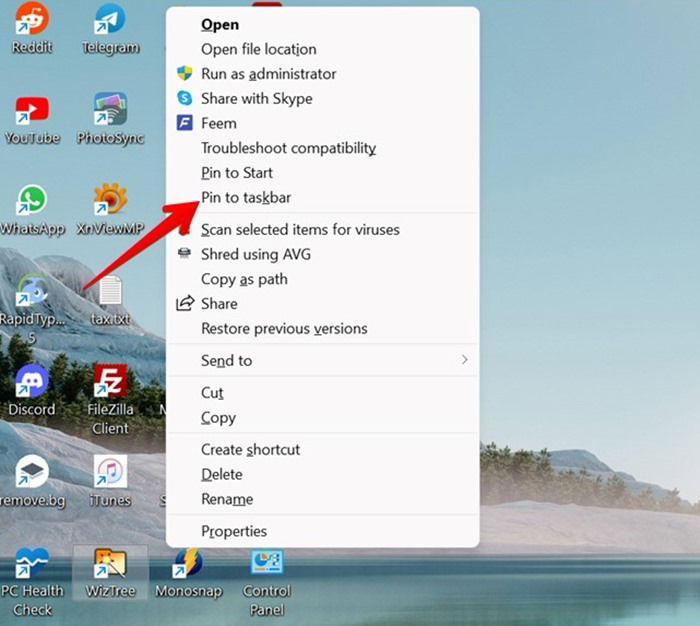Select Copy in the context menu
This screenshot has height=626, width=700.
click(x=322, y=417)
